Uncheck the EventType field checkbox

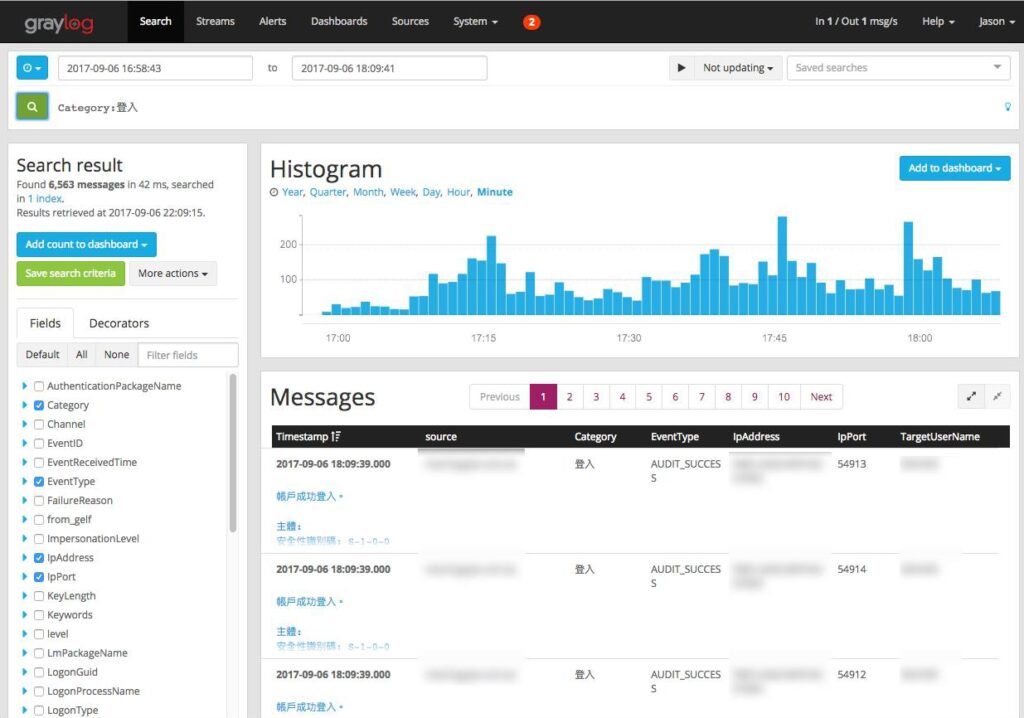39,481
